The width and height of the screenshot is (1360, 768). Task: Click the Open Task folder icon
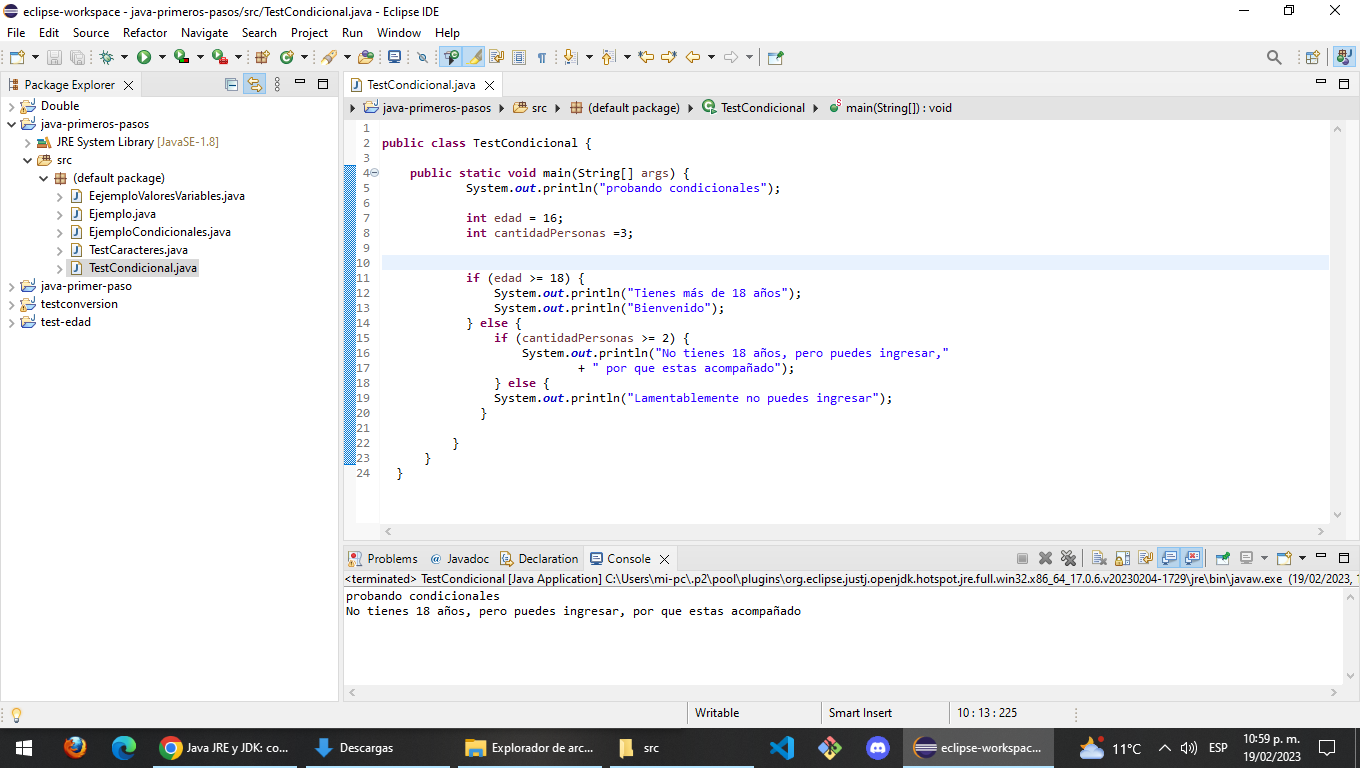point(366,58)
